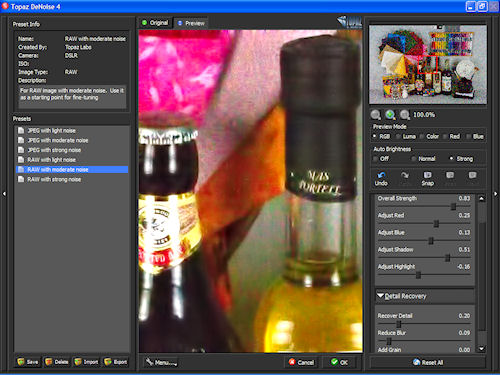Viewport: 500px width, 375px height.
Task: Click the Redo arrow icon
Action: (x=405, y=175)
